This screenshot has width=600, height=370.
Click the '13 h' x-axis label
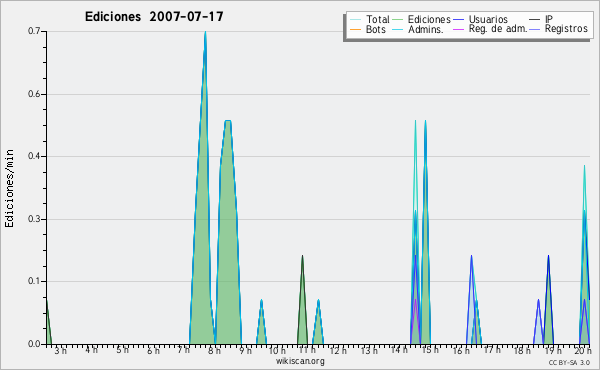(369, 351)
